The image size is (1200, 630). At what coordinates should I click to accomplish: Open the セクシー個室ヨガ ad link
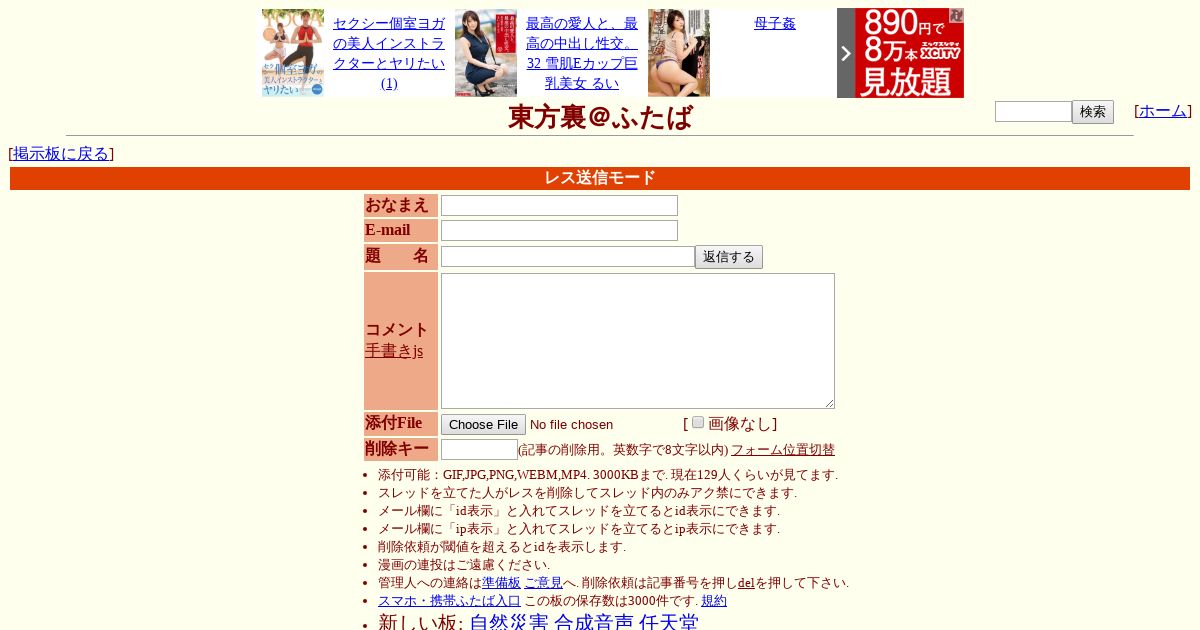click(389, 53)
